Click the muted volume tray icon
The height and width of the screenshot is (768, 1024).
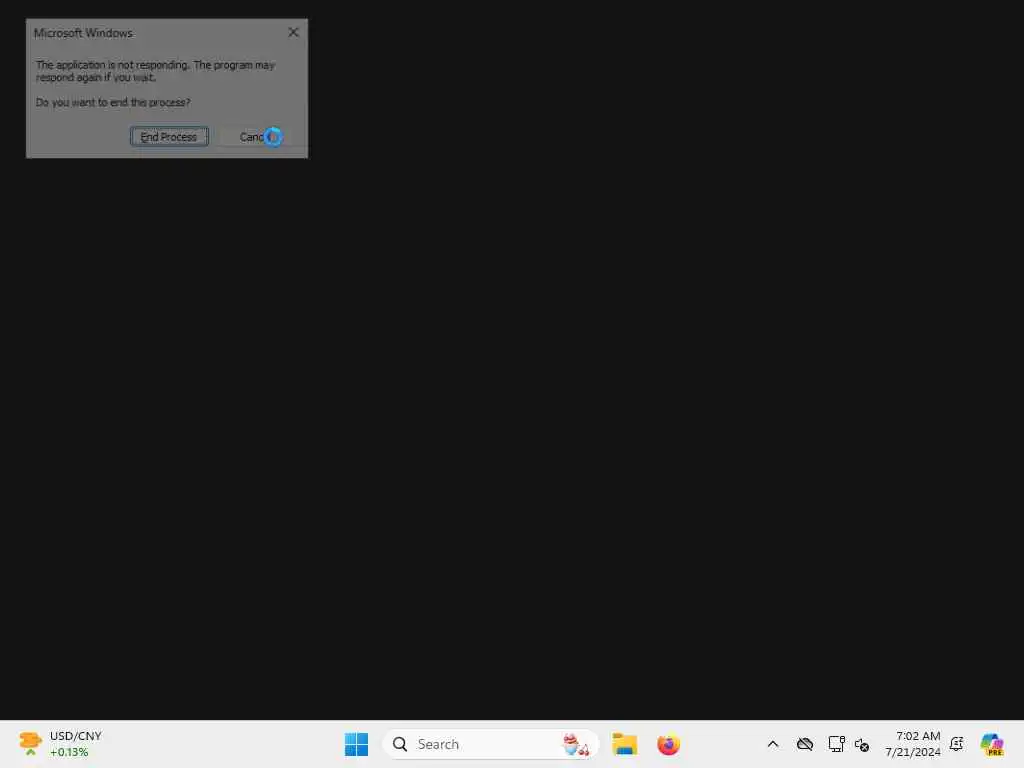click(x=862, y=744)
